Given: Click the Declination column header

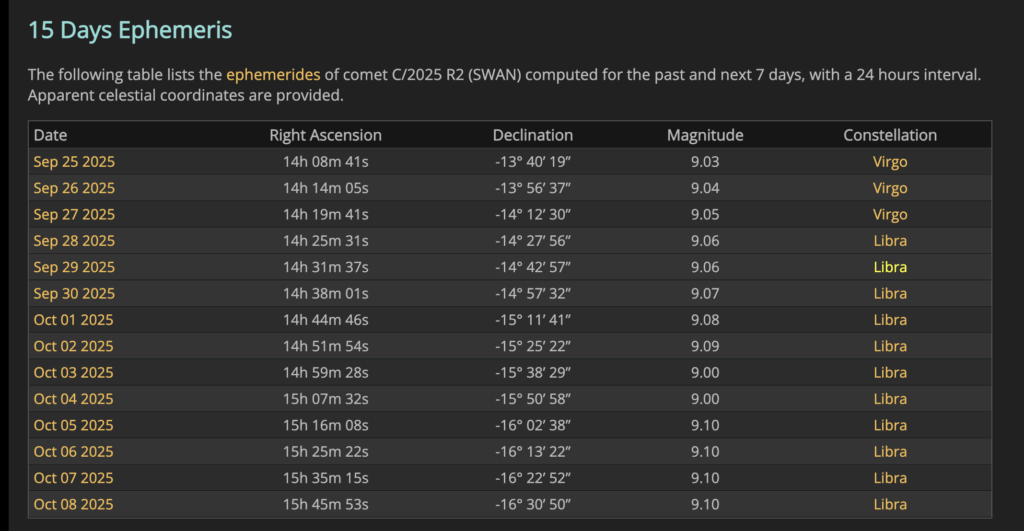Looking at the screenshot, I should (x=533, y=135).
